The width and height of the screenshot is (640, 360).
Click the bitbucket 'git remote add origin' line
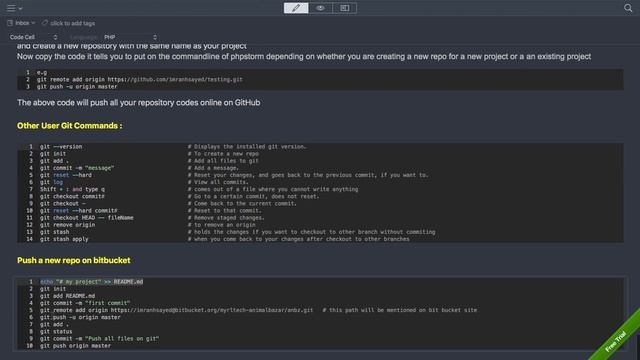pyautogui.click(x=176, y=310)
